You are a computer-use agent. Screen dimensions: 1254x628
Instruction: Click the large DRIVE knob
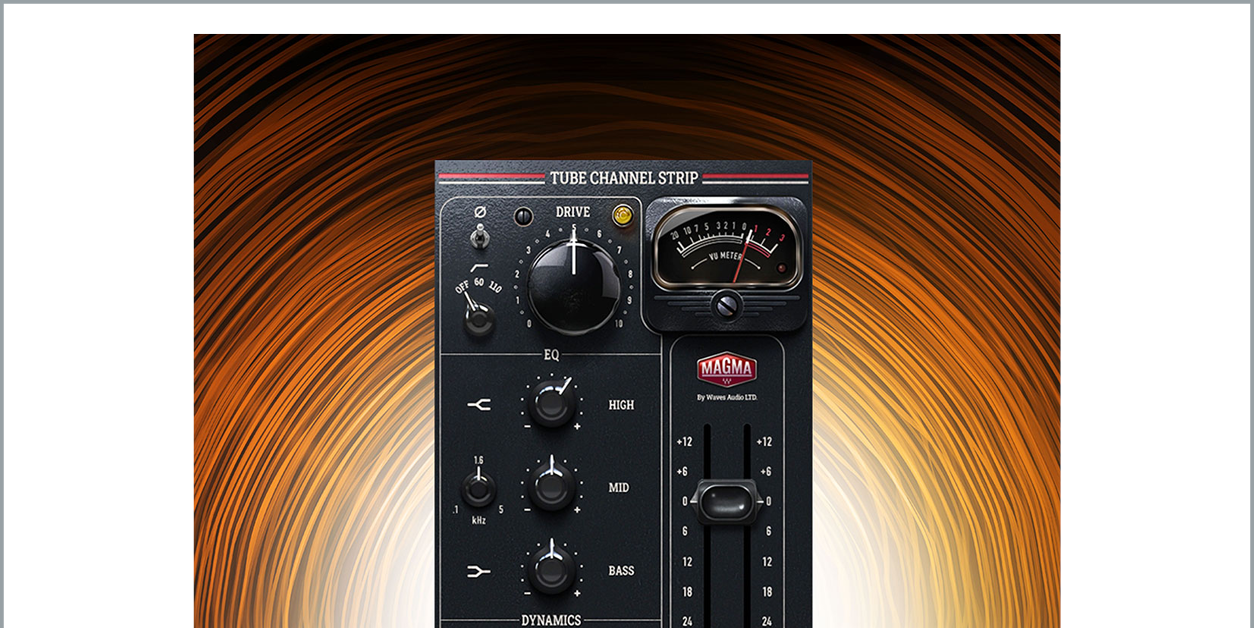[573, 285]
